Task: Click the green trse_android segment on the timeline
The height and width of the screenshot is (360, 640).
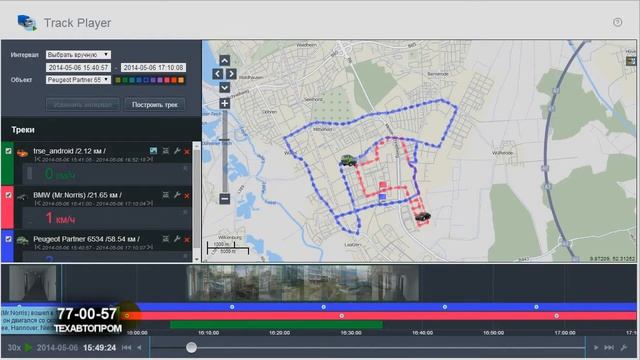Action: click(x=276, y=325)
